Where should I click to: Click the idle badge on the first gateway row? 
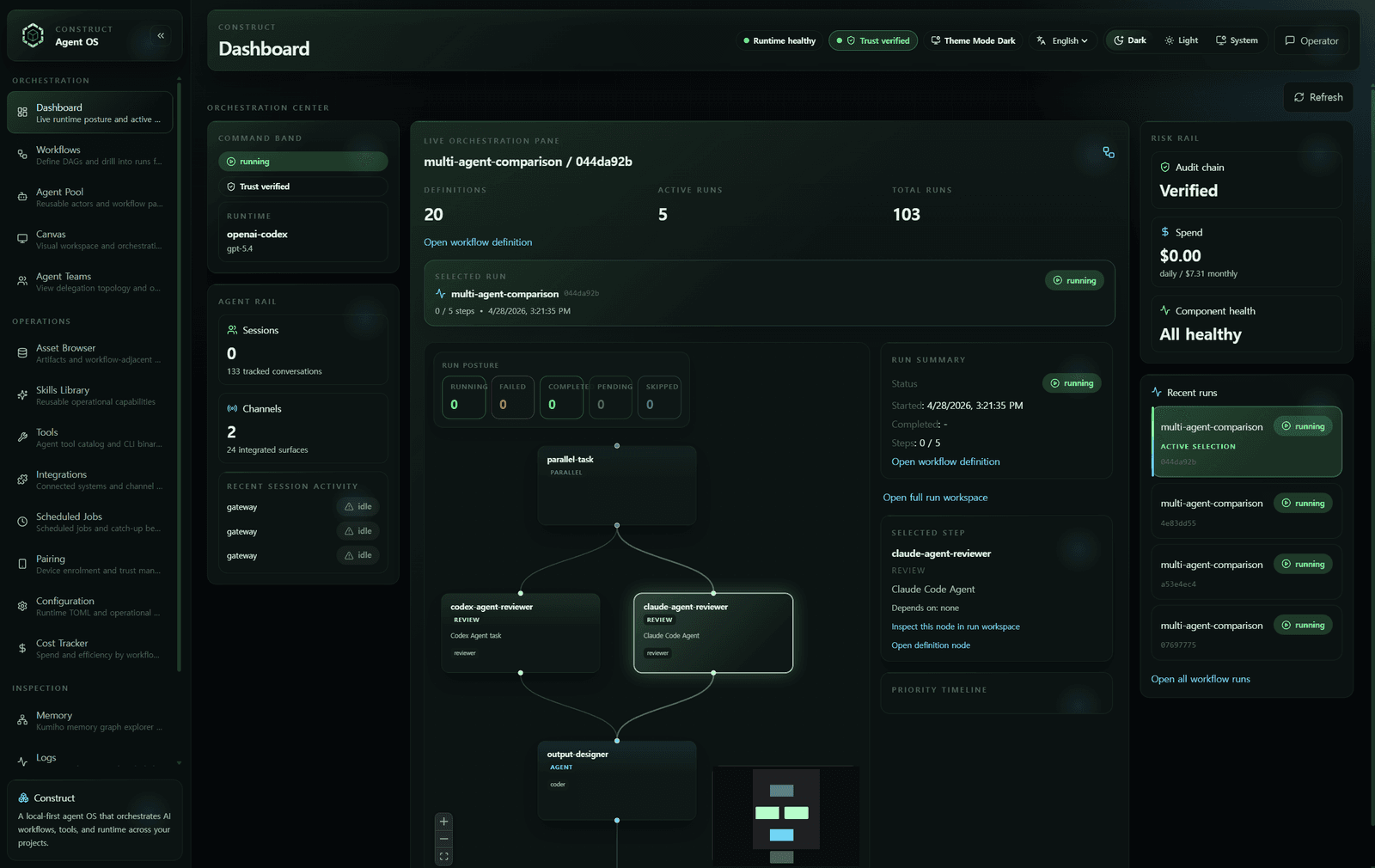pyautogui.click(x=358, y=507)
